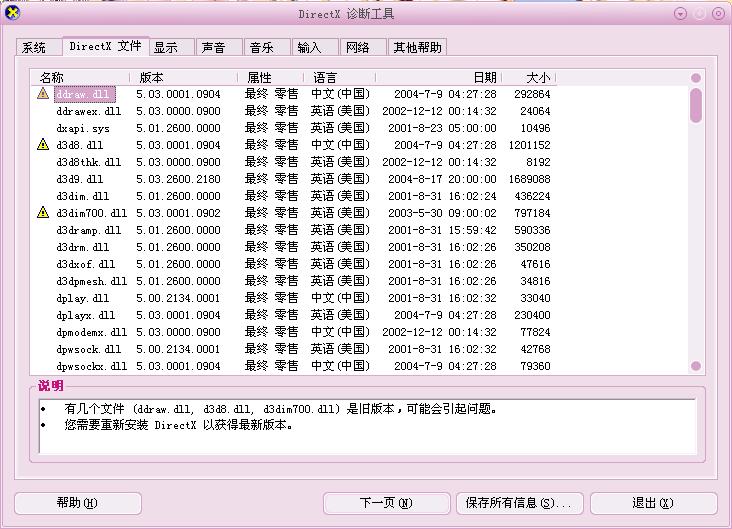Screen dimensions: 732x529
Task: Click 保存所有信息(S)... button
Action: (x=520, y=503)
